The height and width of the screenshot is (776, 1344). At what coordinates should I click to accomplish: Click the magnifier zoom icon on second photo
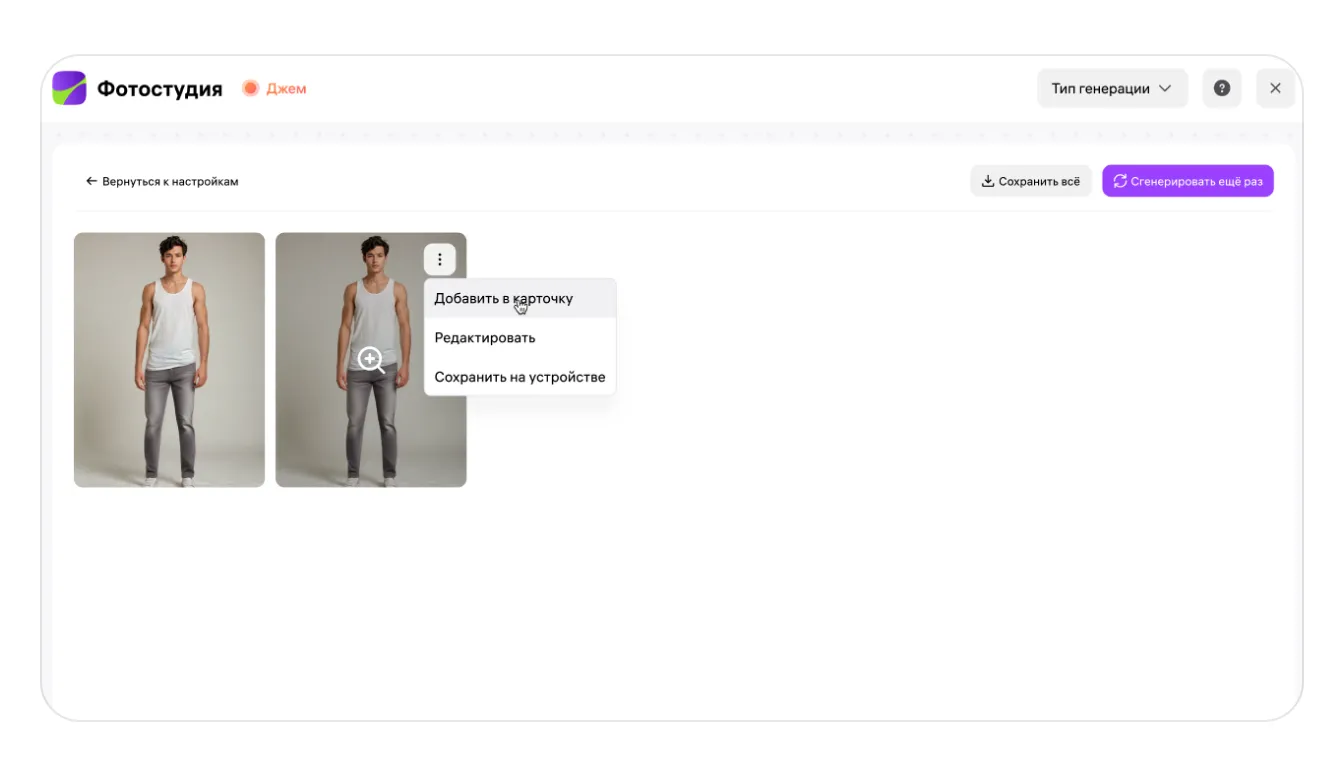[x=371, y=360]
